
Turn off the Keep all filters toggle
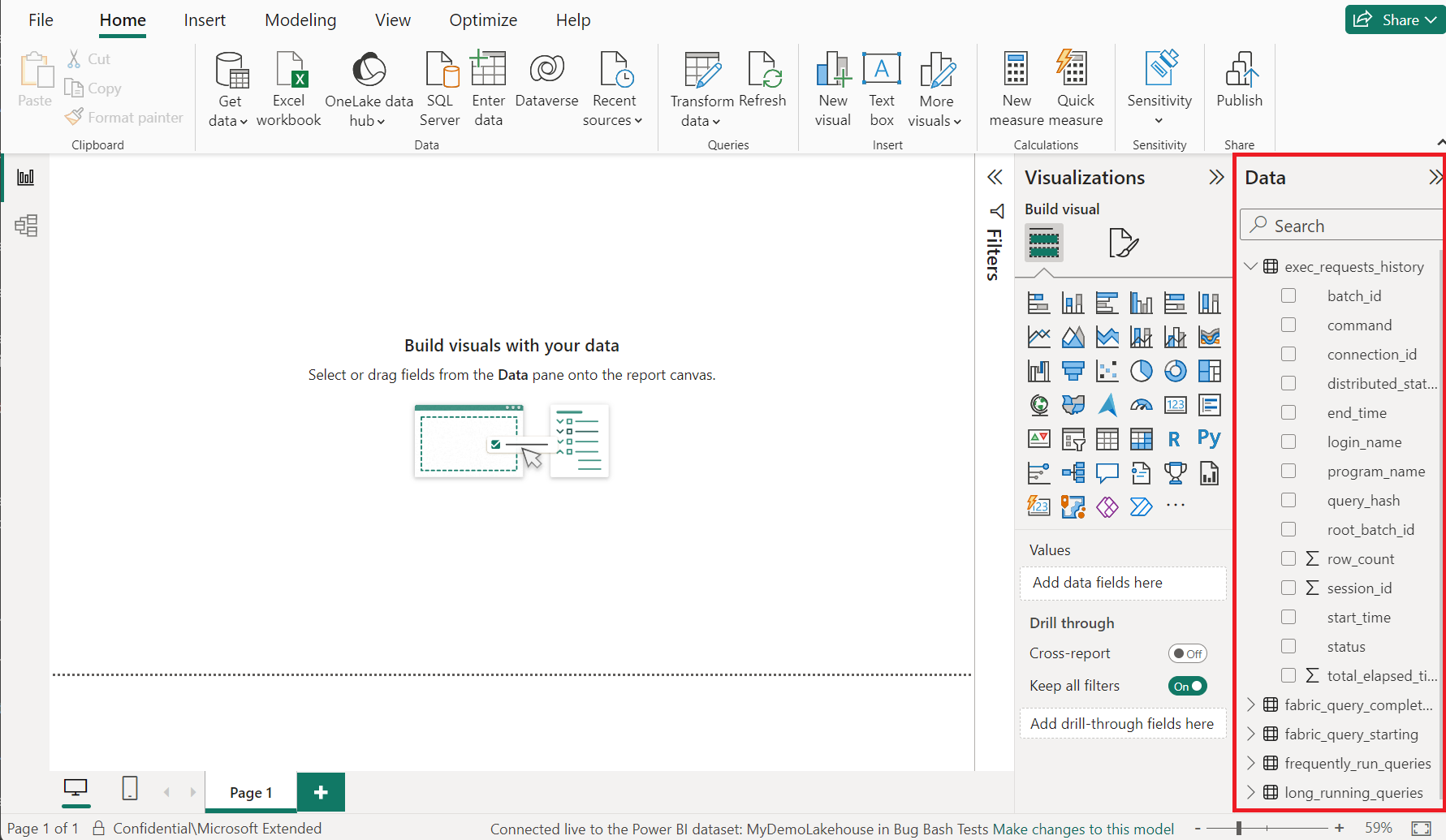[1187, 687]
